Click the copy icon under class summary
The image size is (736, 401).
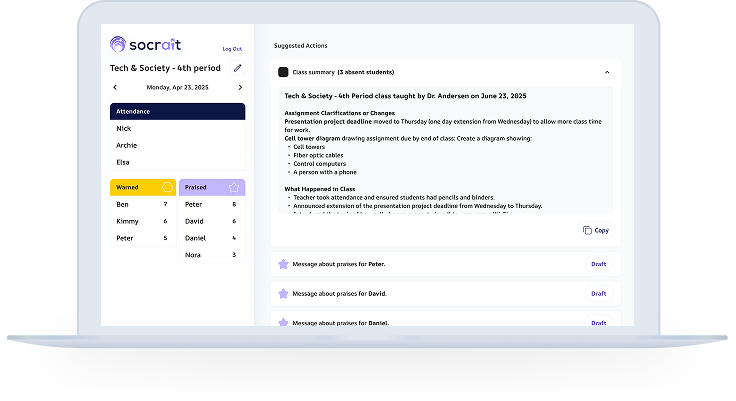point(587,231)
